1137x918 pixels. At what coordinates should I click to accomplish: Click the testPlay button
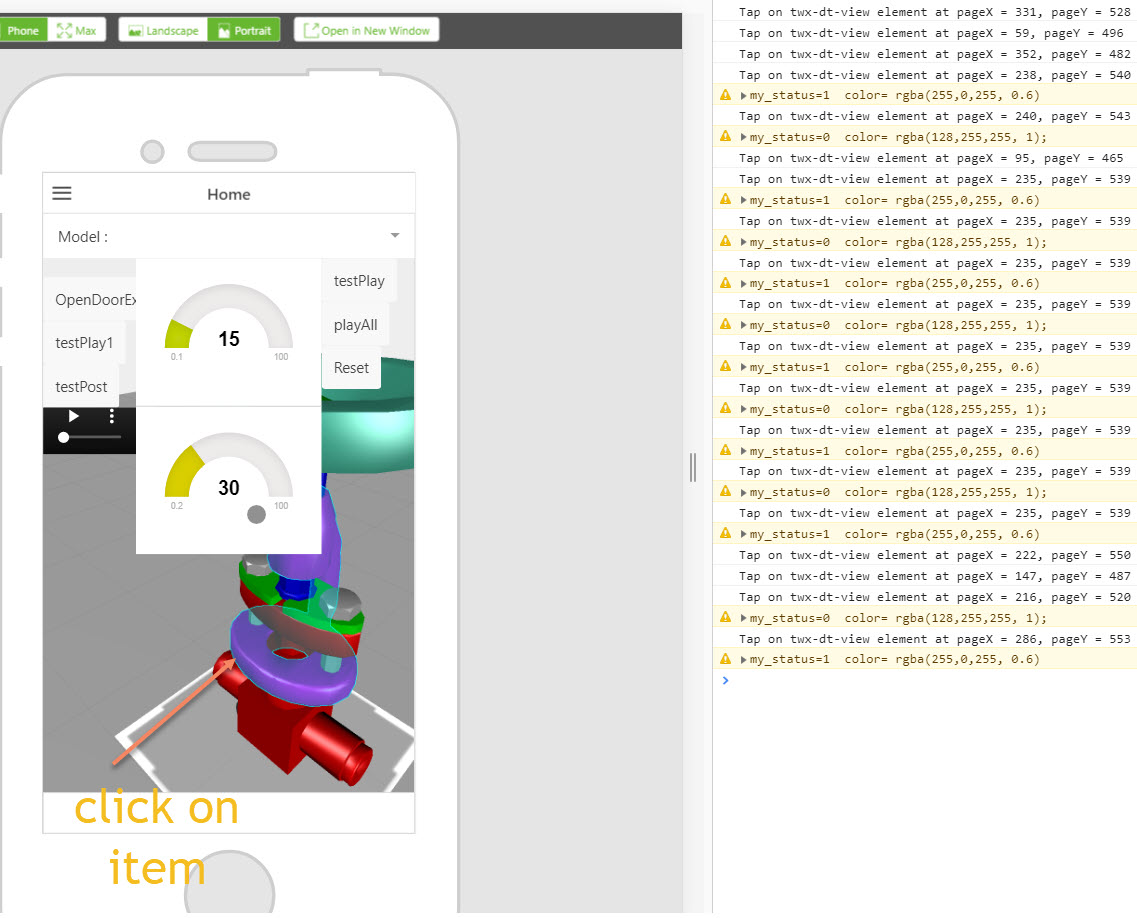click(x=358, y=281)
